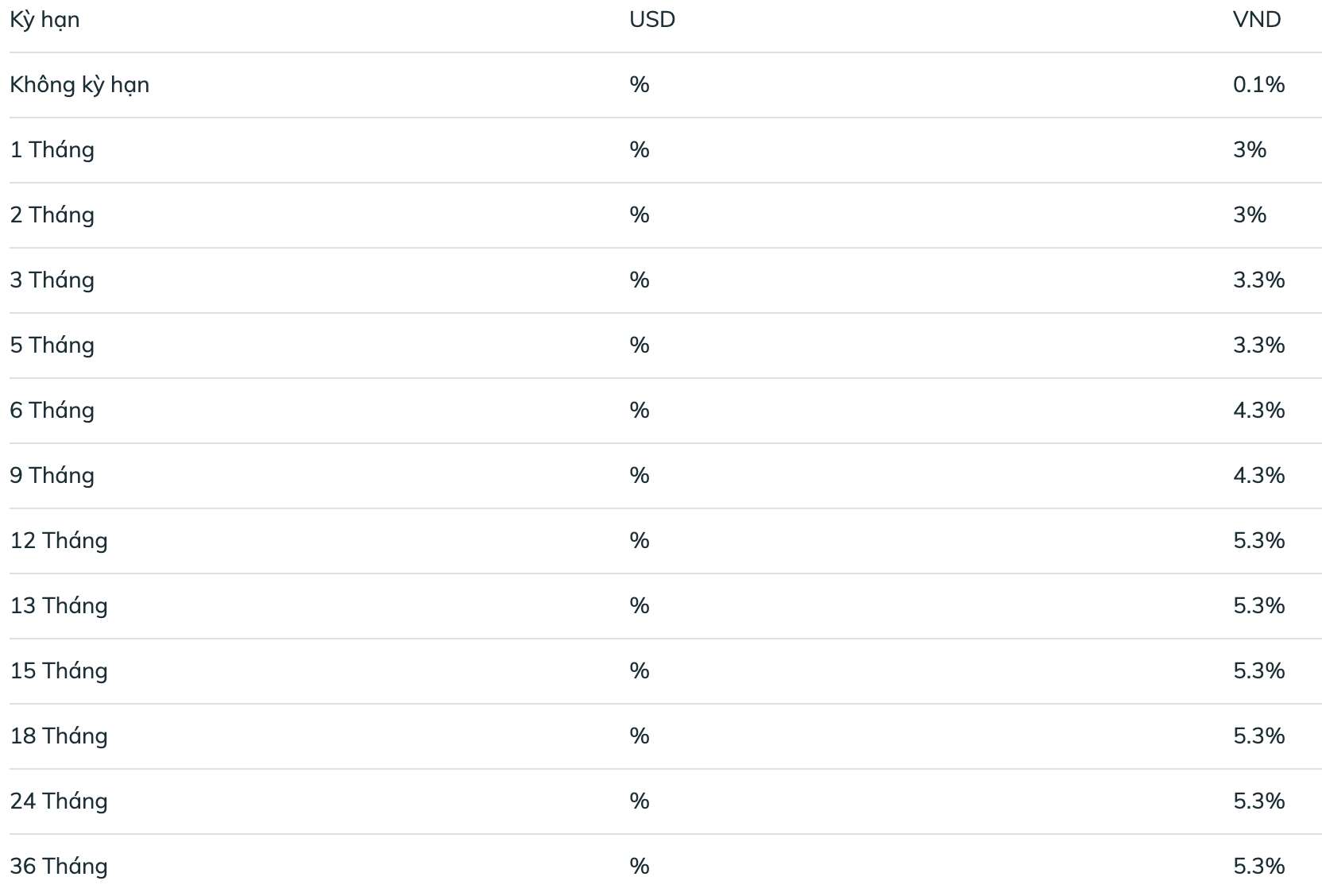Screen dimensions: 1322x896
Task: Click the USD cell for Không kỳ hạn
Action: click(639, 85)
